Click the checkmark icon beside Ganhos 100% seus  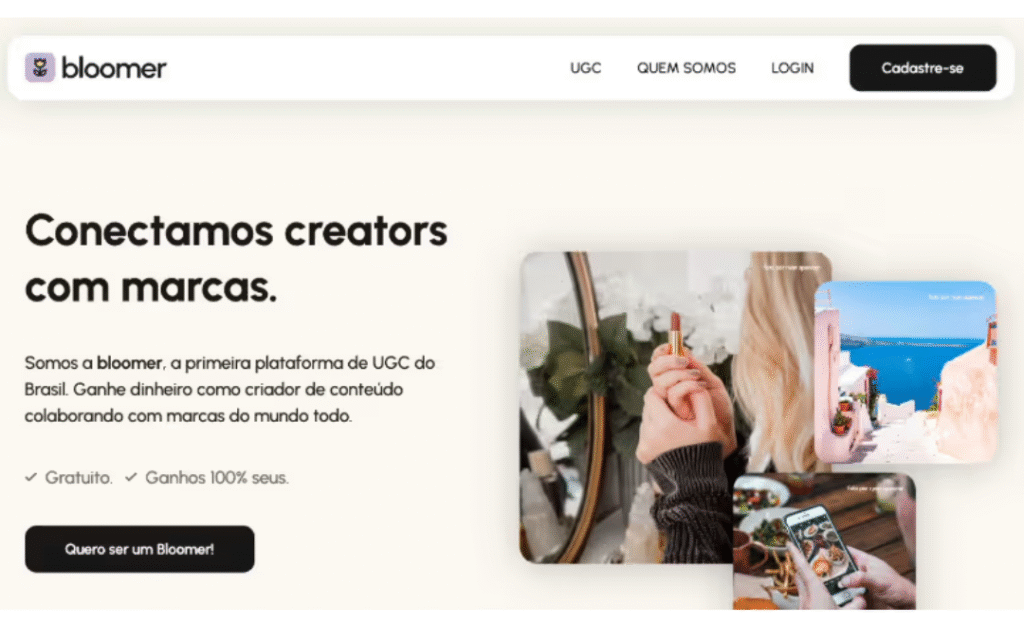pyautogui.click(x=131, y=477)
